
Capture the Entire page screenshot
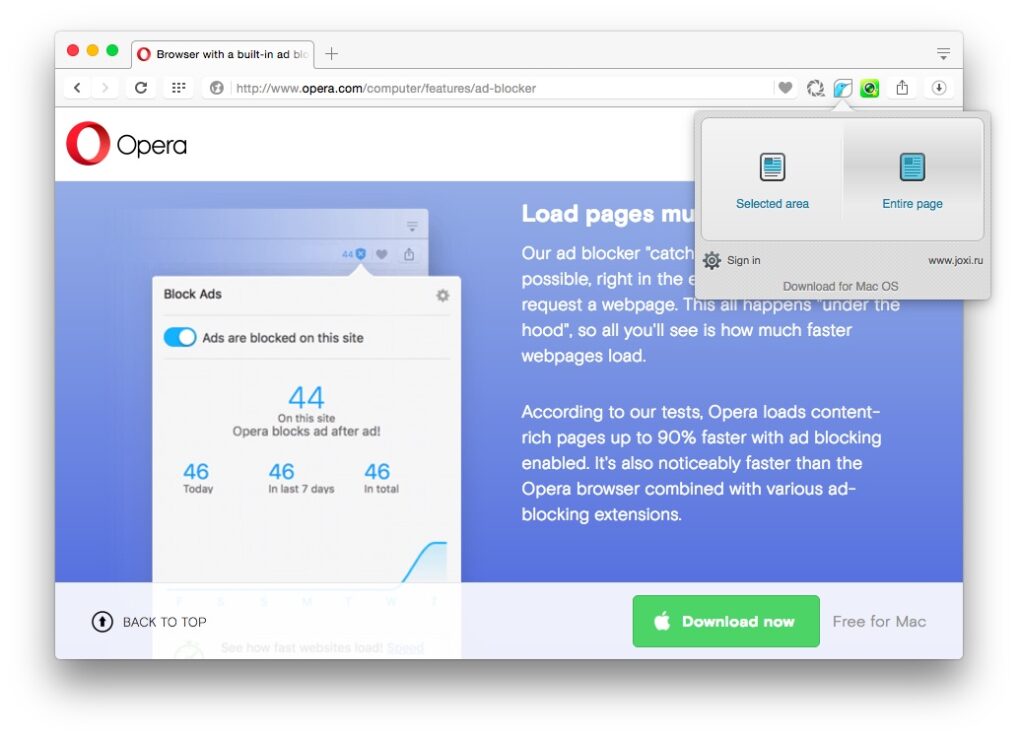click(912, 180)
